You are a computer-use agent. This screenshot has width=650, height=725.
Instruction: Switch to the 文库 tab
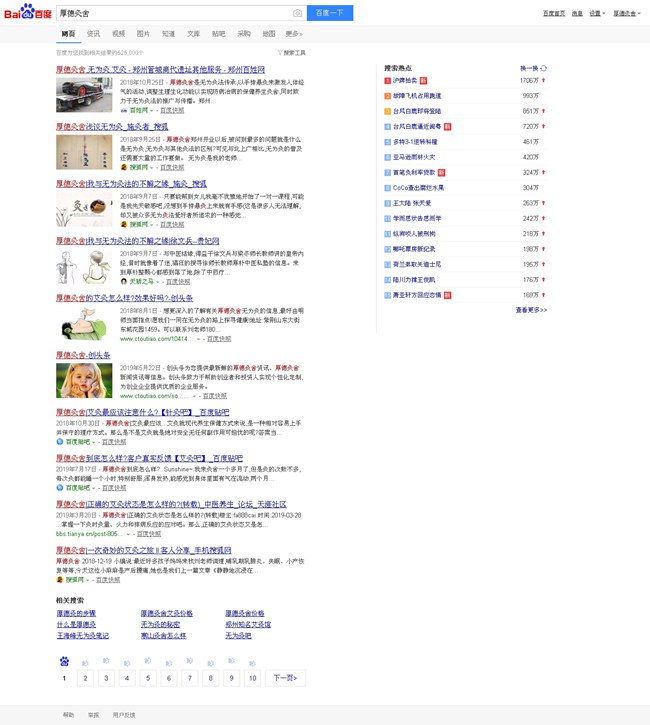[x=193, y=34]
